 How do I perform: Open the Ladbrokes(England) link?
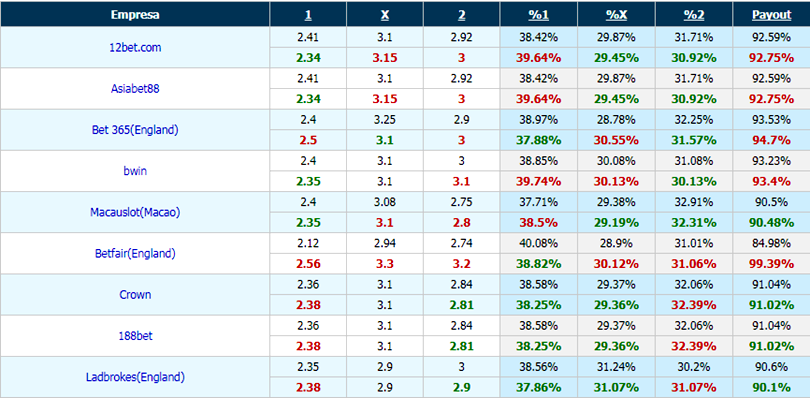[135, 377]
